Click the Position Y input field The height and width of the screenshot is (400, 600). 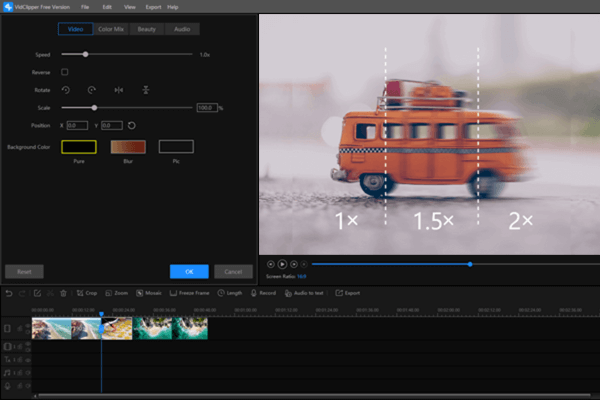pyautogui.click(x=112, y=126)
